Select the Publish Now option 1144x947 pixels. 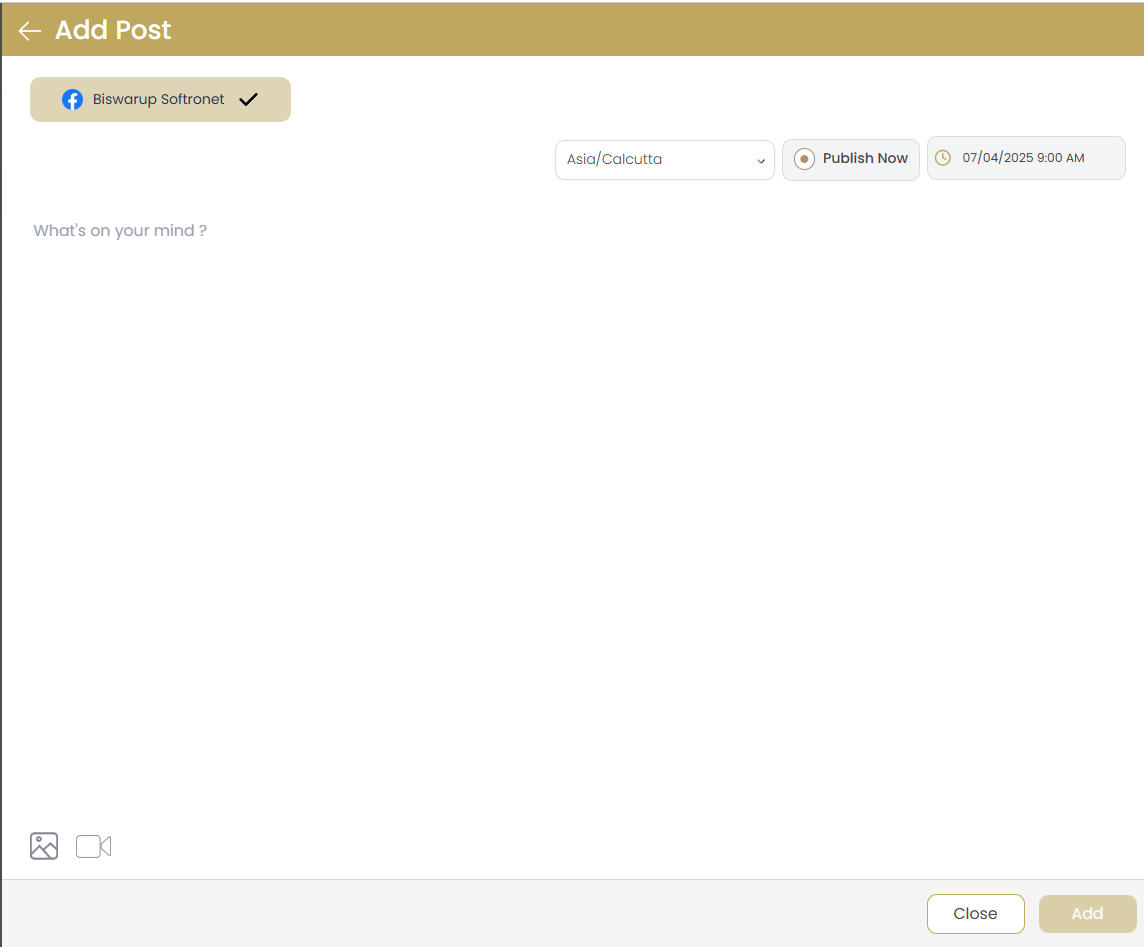click(850, 158)
